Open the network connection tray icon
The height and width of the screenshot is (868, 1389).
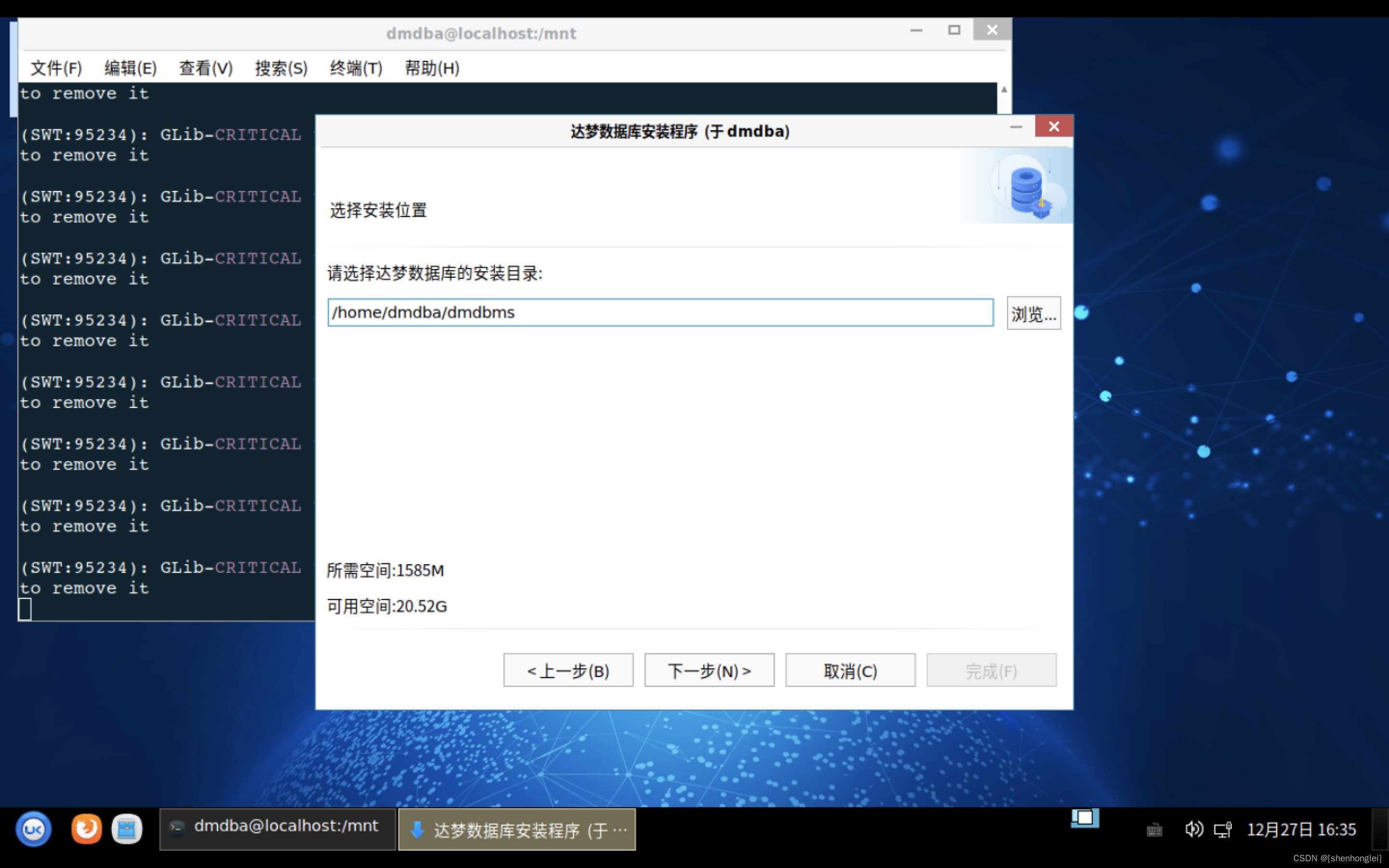[x=1223, y=829]
